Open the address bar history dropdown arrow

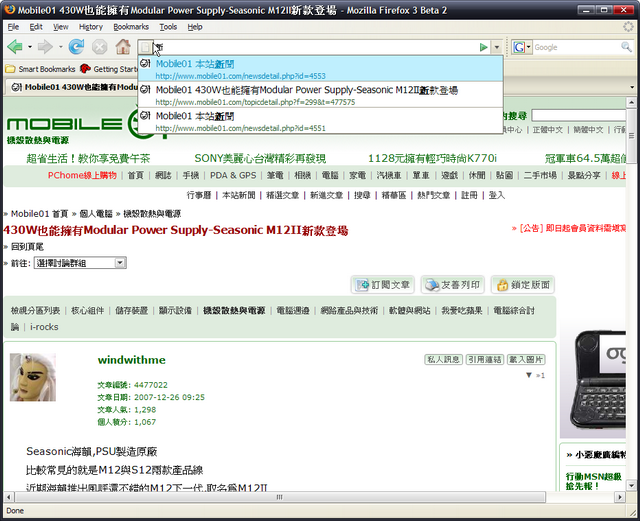497,47
